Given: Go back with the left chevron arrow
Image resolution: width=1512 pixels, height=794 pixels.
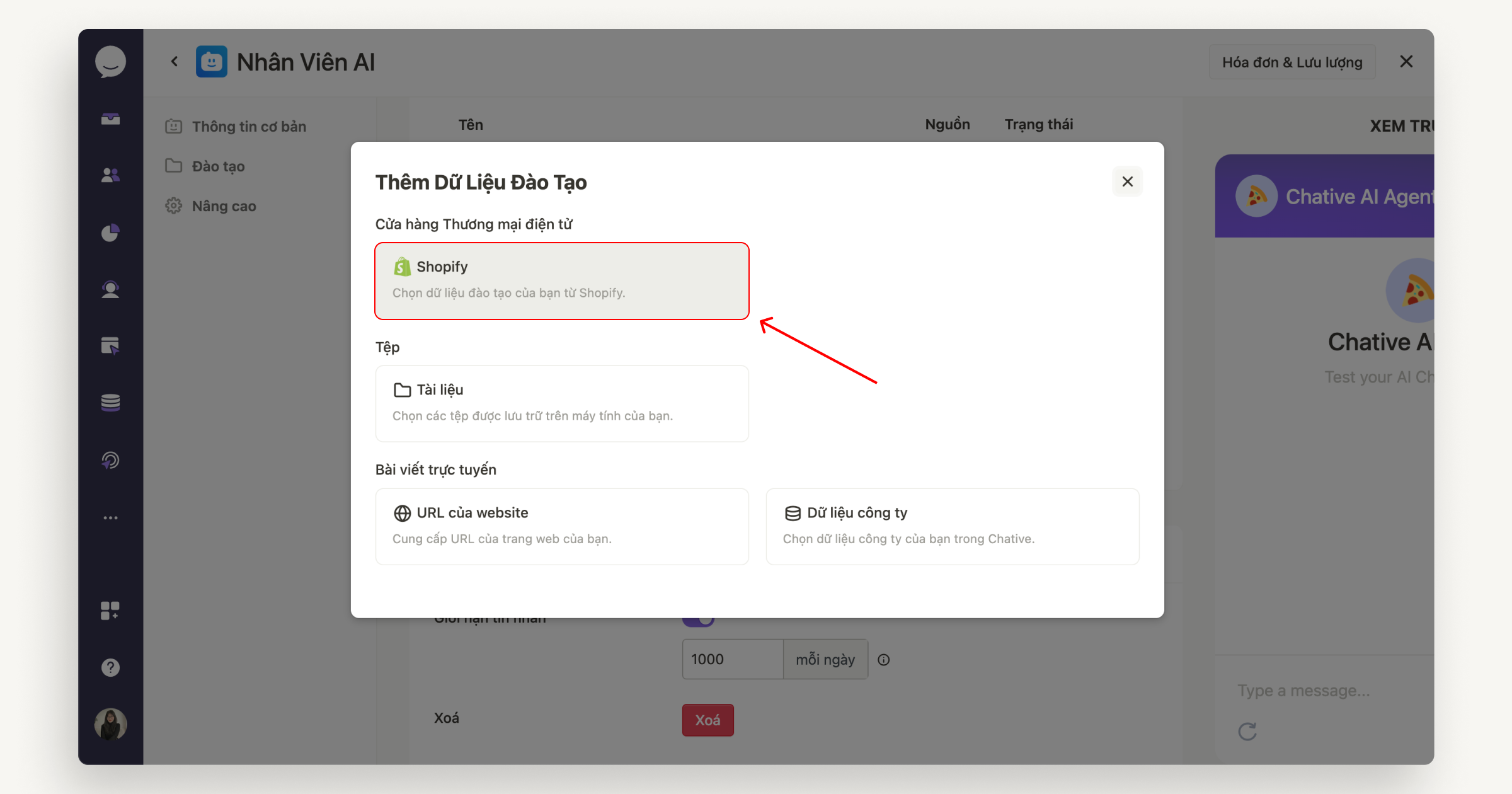Looking at the screenshot, I should click(x=175, y=62).
